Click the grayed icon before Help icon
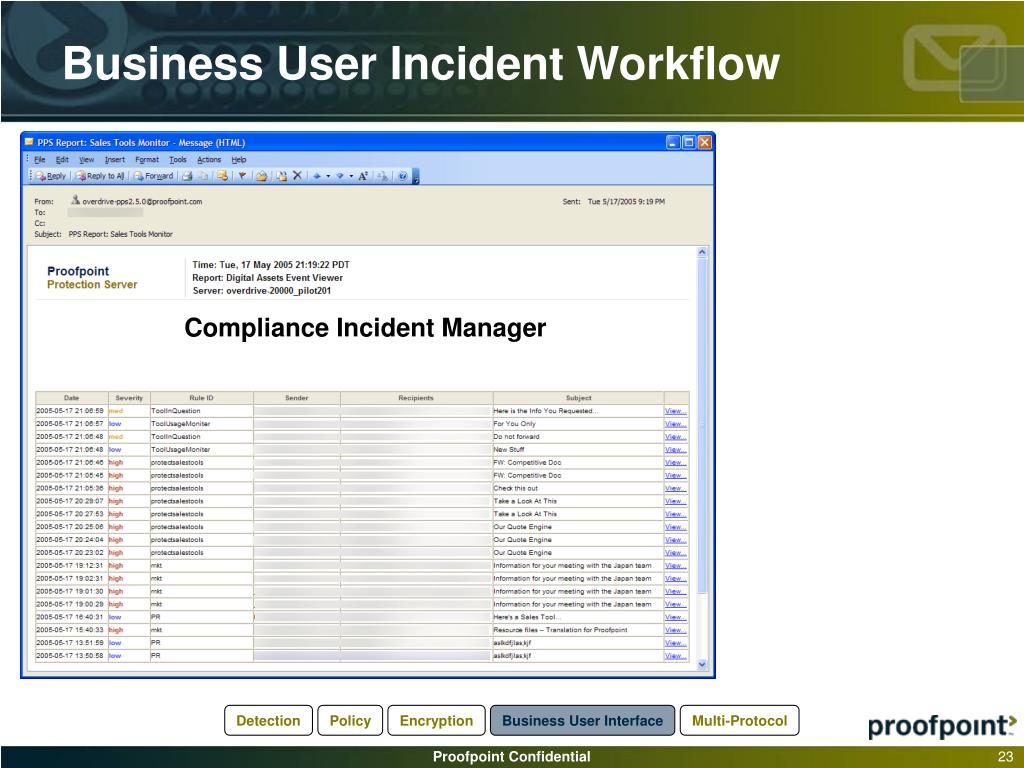 383,176
